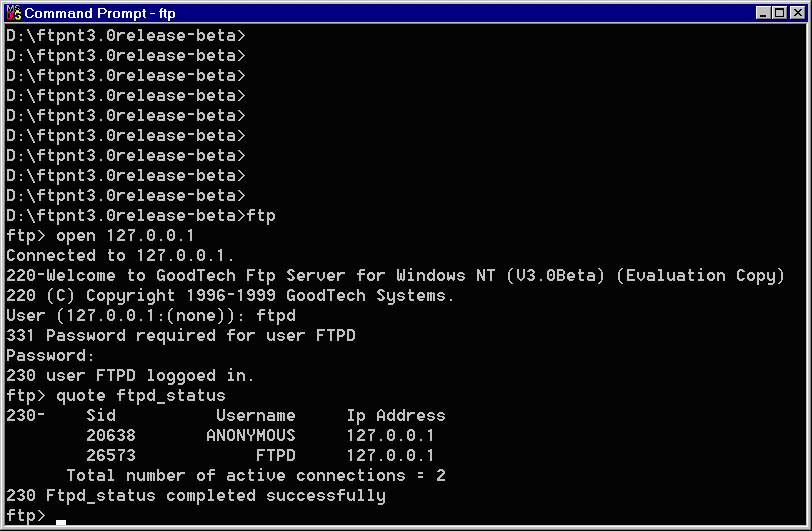Click Sid number 26573
This screenshot has width=812, height=531.
pos(111,456)
